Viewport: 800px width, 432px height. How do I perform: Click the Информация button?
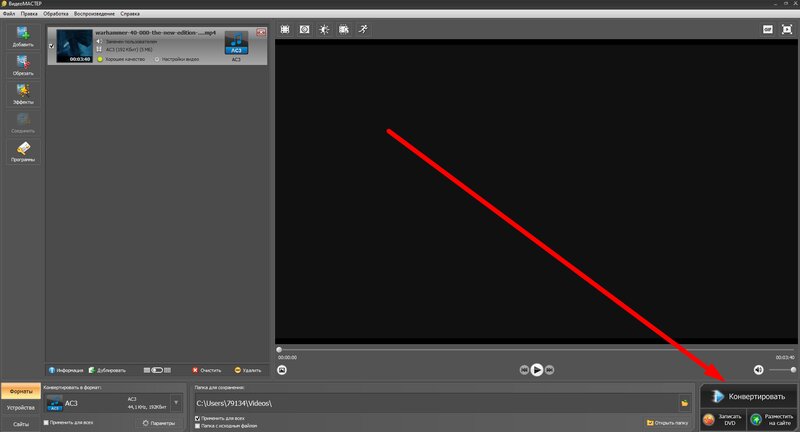point(66,370)
